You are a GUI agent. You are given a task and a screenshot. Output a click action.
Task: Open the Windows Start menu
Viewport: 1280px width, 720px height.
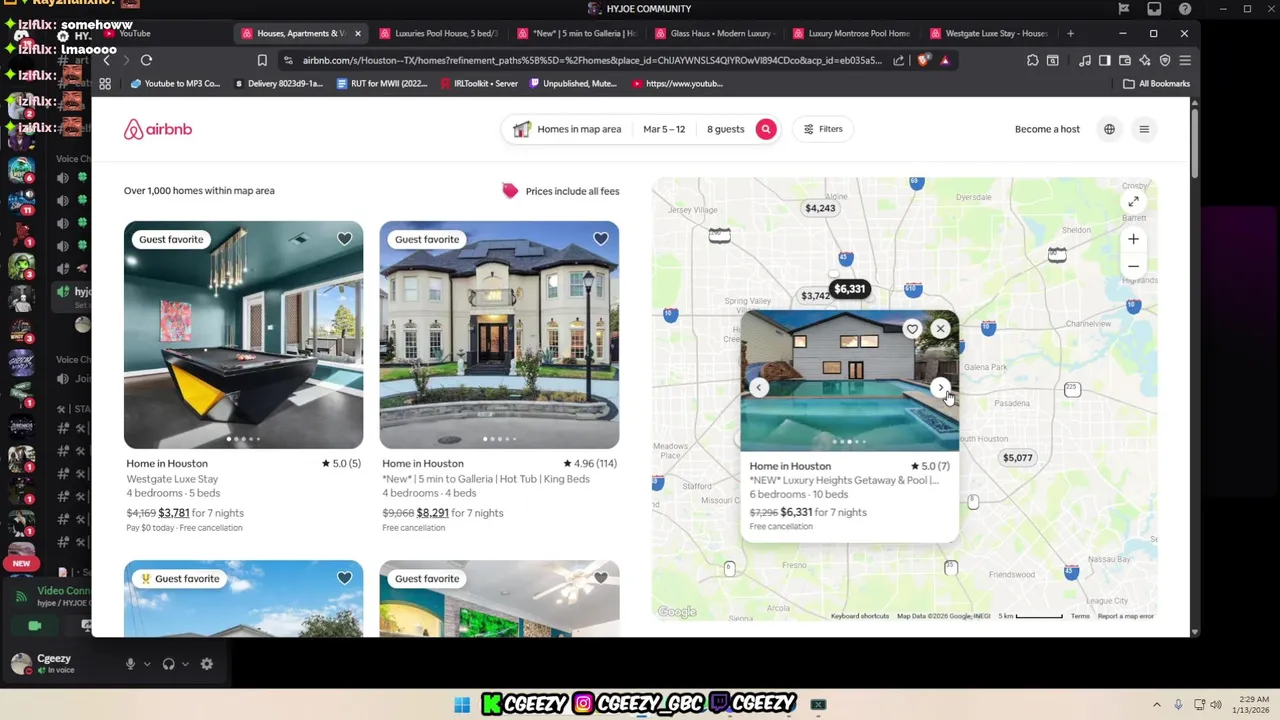462,705
